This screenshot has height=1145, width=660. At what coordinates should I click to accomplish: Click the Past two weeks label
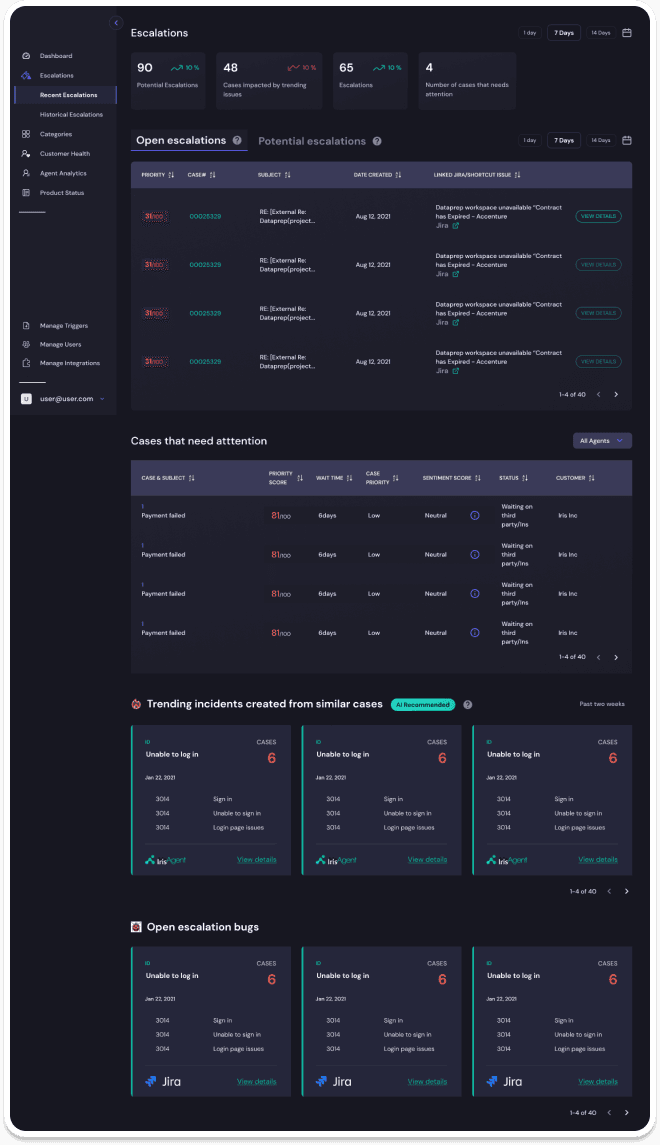pos(602,704)
